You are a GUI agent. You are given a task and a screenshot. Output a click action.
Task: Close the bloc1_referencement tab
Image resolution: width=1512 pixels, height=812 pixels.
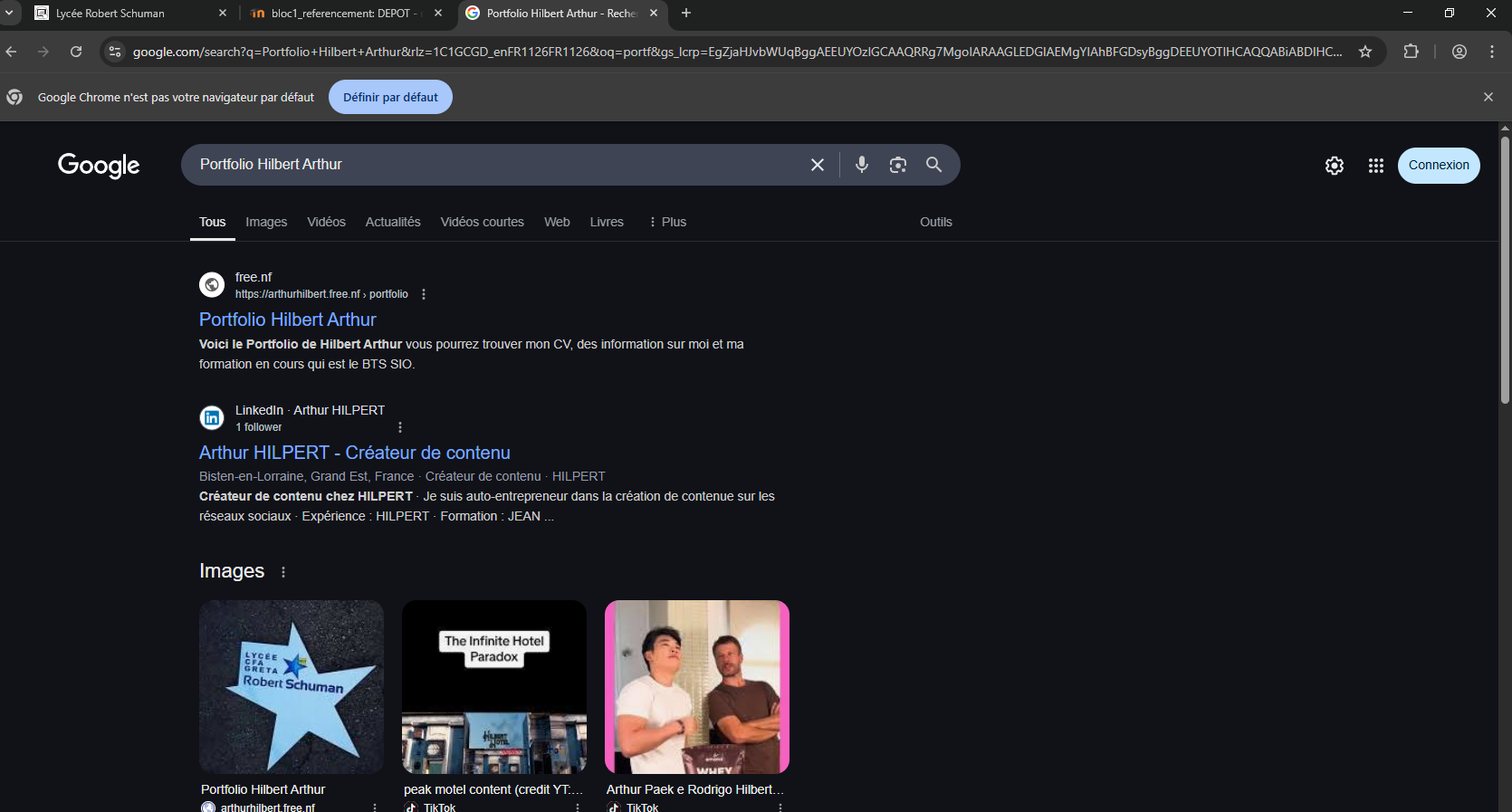coord(438,13)
